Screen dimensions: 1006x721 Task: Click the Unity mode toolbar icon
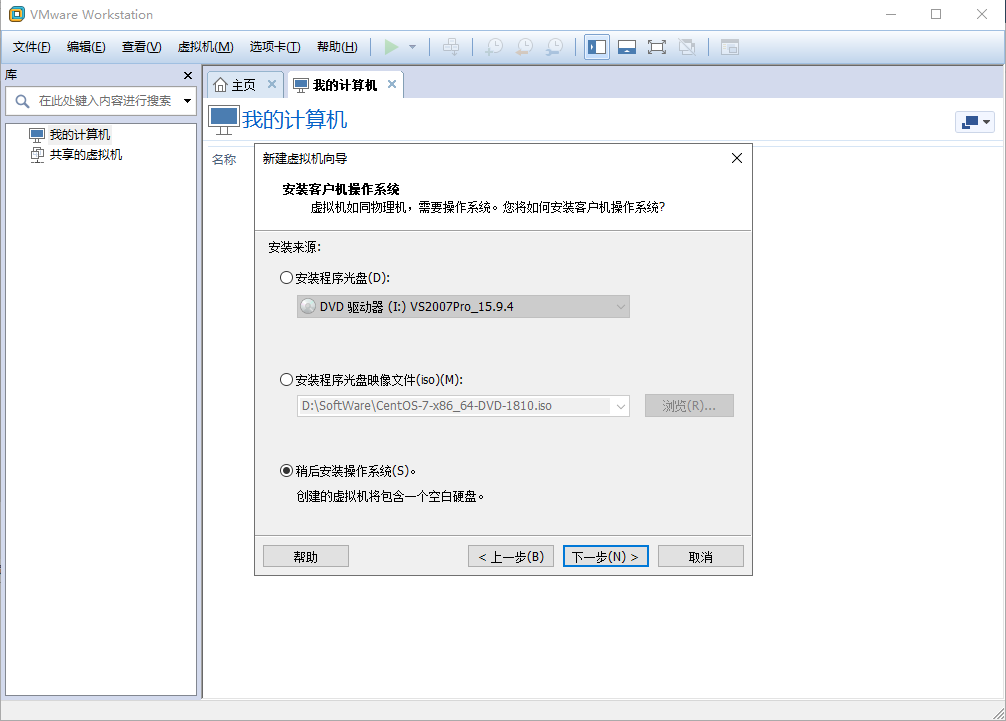(687, 47)
